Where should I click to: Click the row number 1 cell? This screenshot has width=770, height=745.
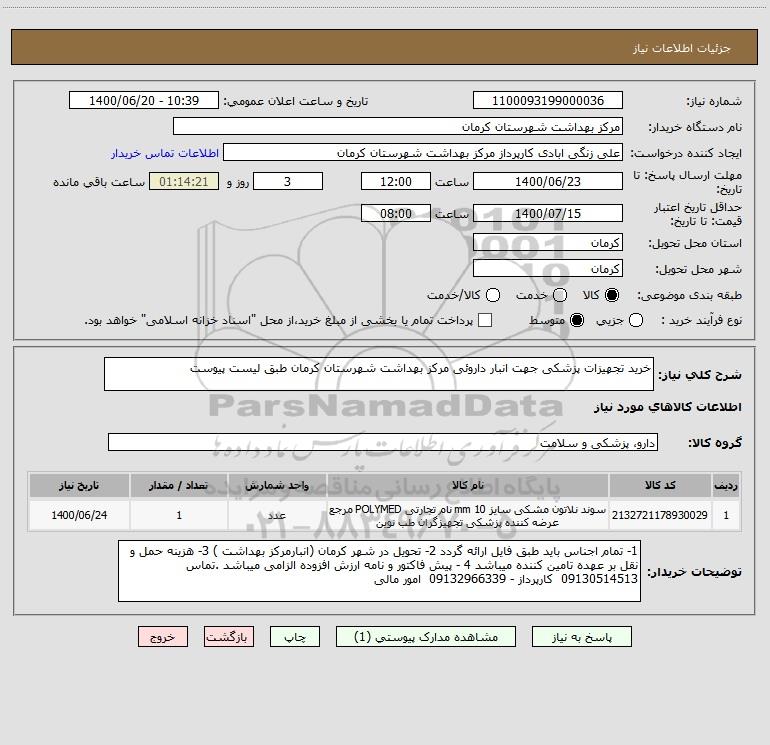726,515
